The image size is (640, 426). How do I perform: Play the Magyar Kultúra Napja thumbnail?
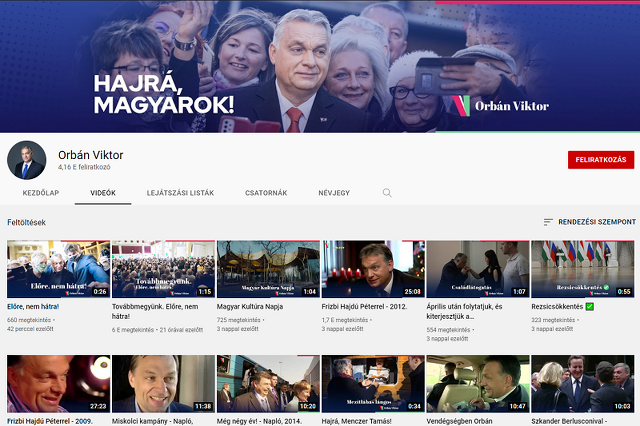click(268, 269)
